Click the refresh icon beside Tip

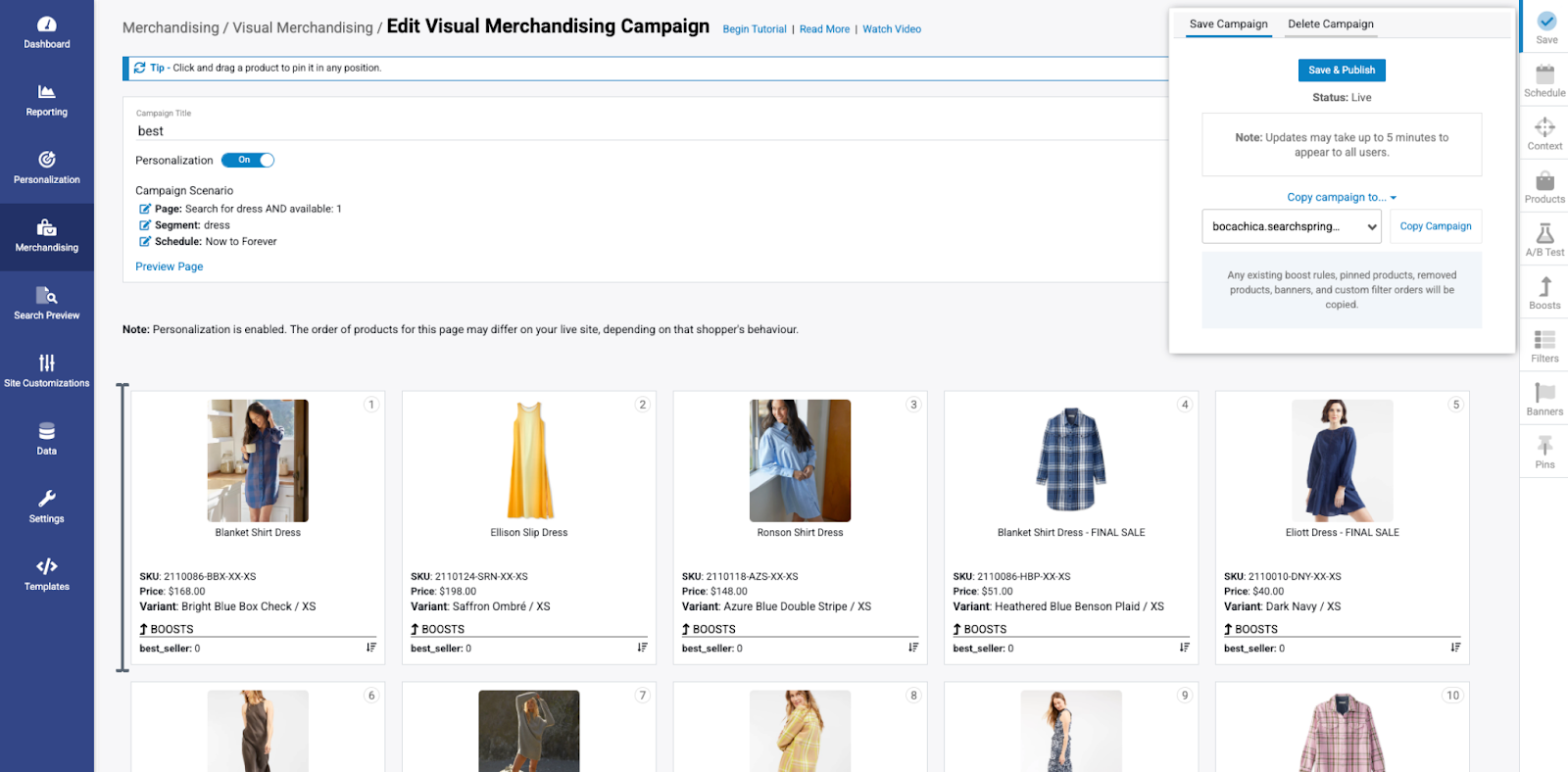coord(139,68)
